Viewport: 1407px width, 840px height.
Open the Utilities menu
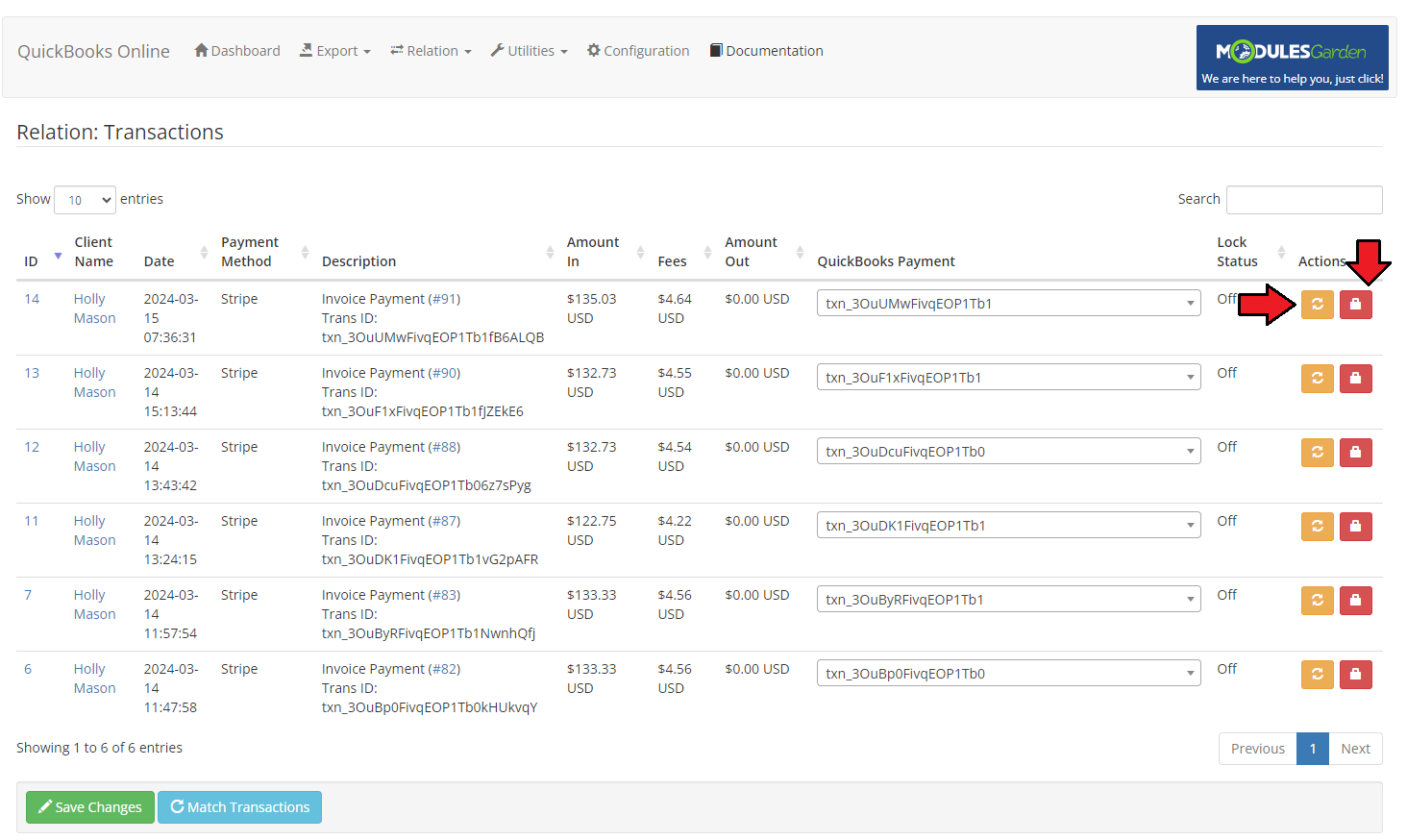[530, 51]
